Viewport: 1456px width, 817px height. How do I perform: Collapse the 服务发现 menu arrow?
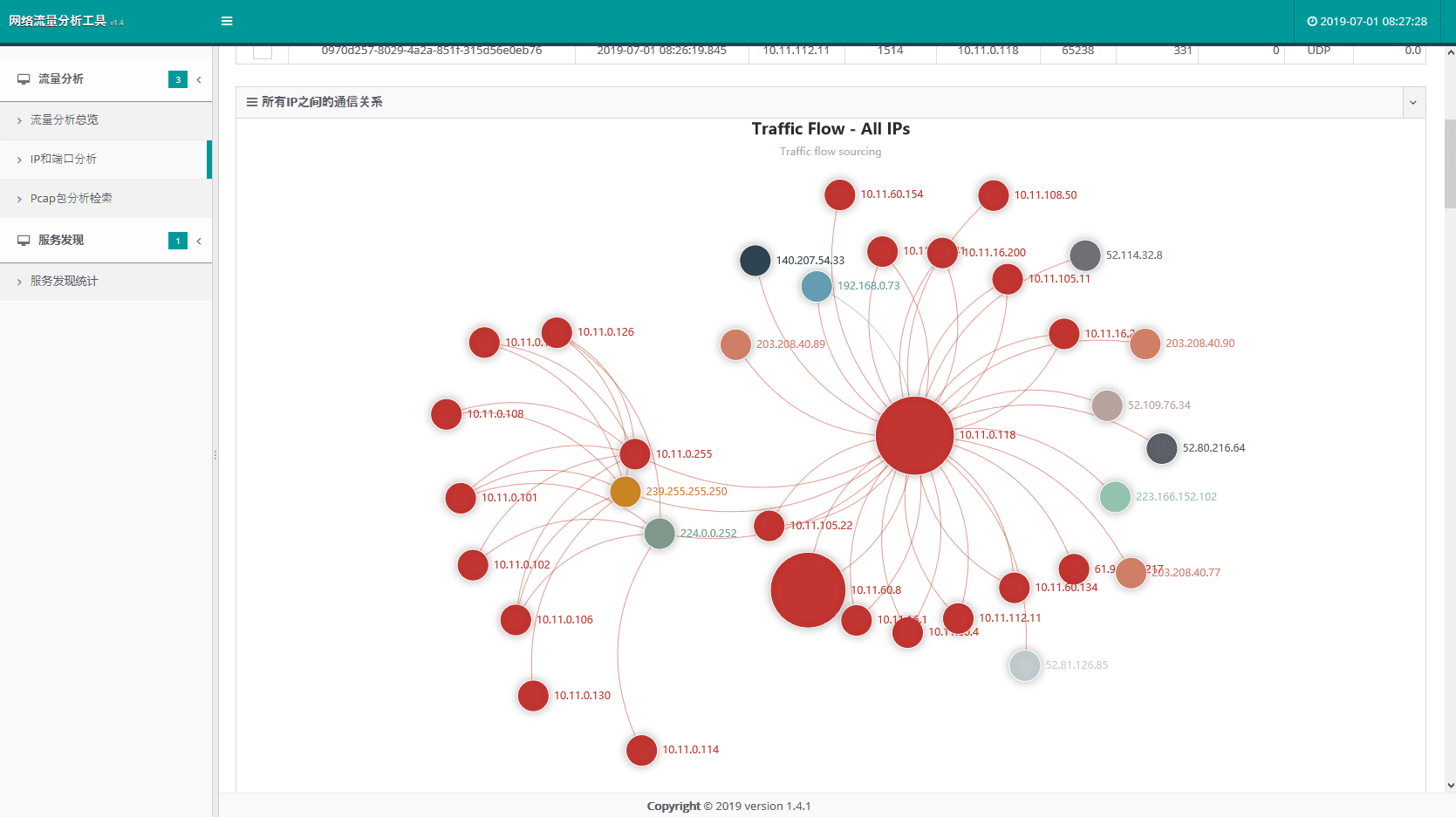(x=199, y=242)
